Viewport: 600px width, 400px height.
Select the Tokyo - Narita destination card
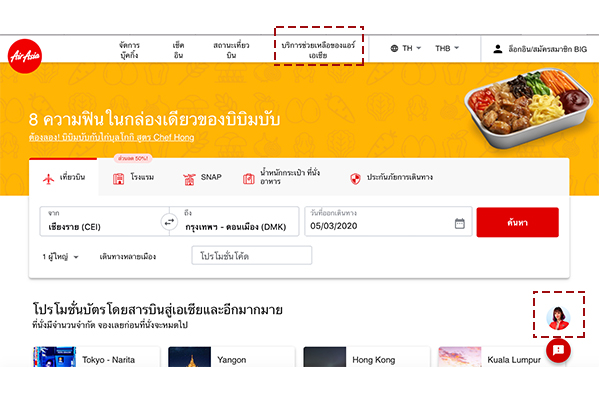pos(96,357)
